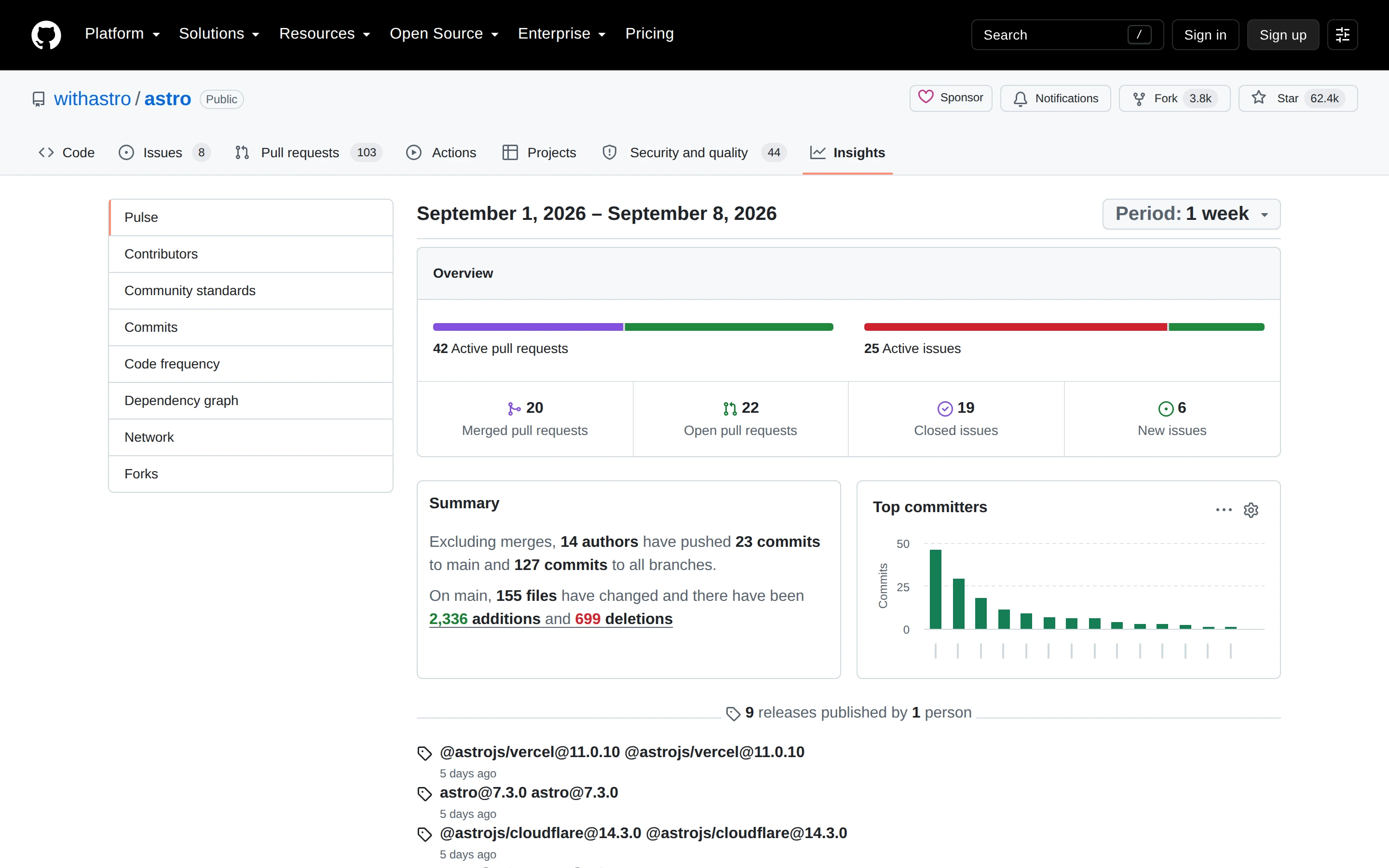
Task: Click the Insights graph icon
Action: pyautogui.click(x=818, y=153)
